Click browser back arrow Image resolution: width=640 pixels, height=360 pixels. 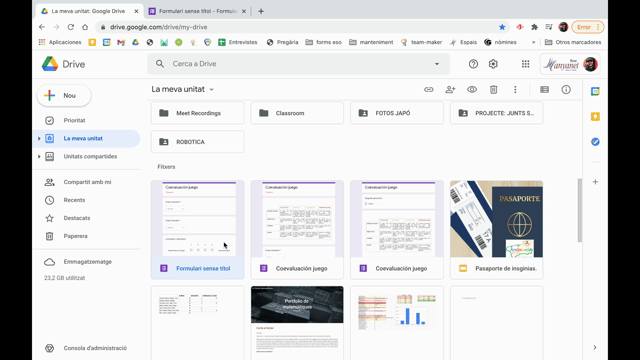coord(42,27)
